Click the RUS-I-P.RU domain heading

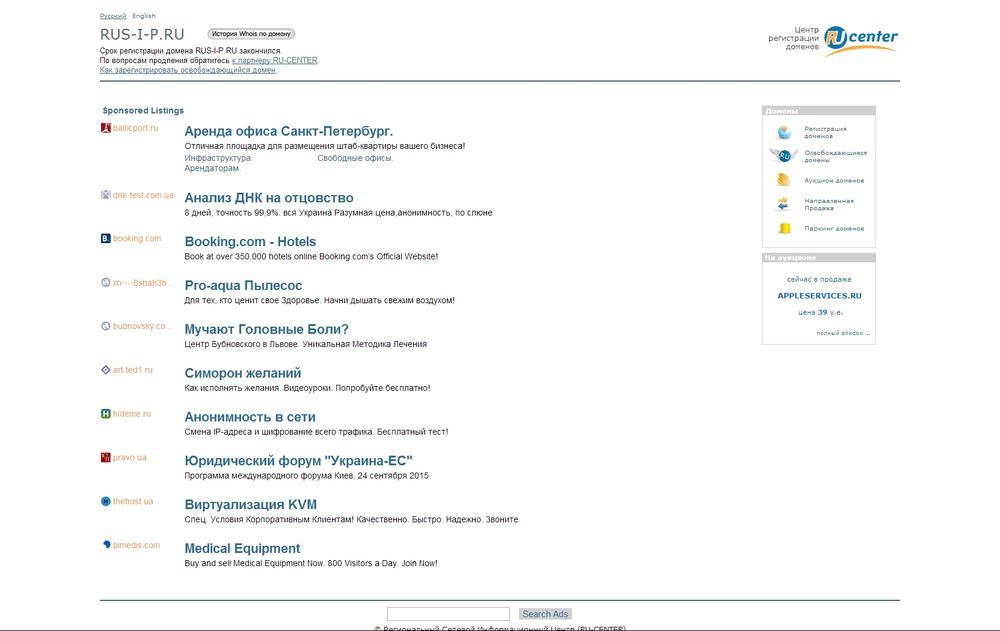(142, 34)
